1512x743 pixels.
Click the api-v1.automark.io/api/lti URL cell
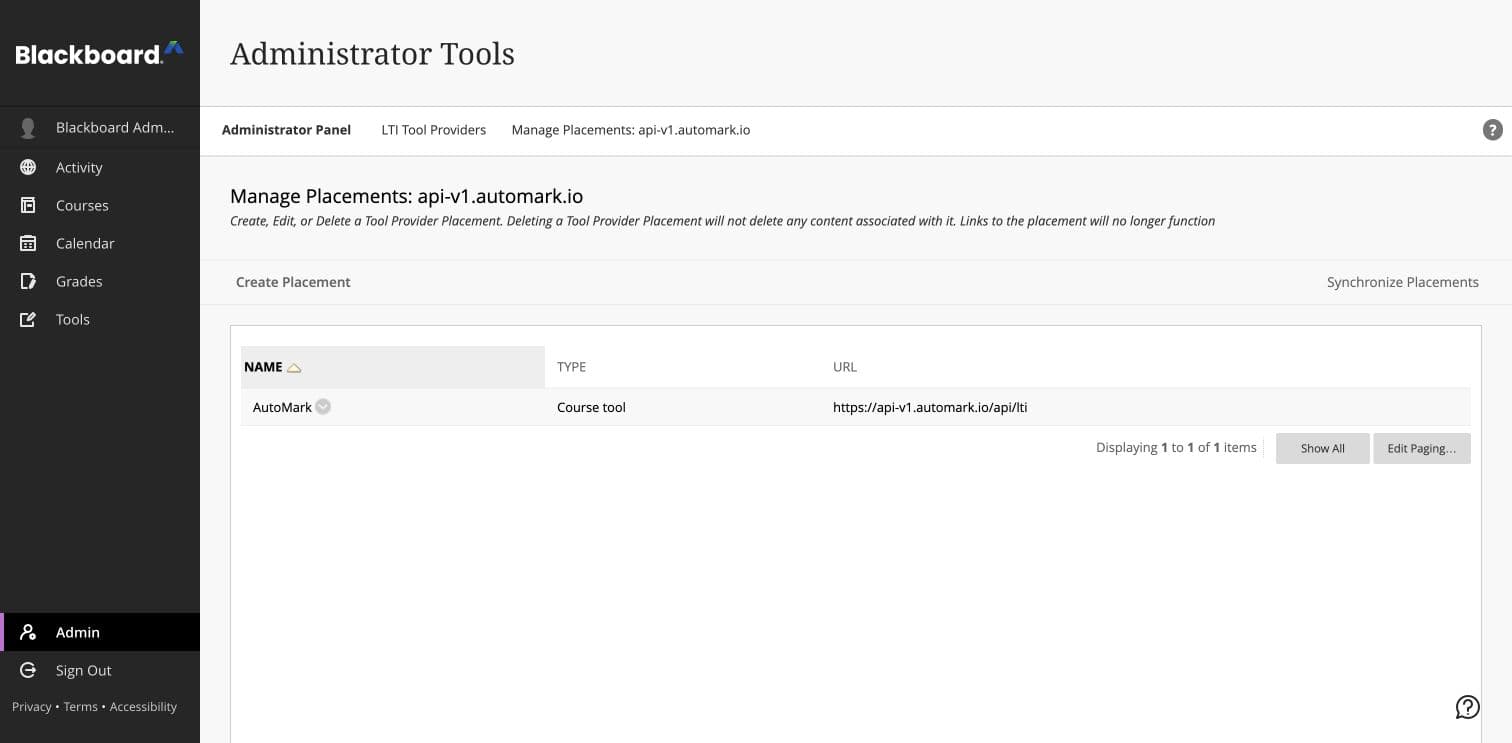point(930,407)
